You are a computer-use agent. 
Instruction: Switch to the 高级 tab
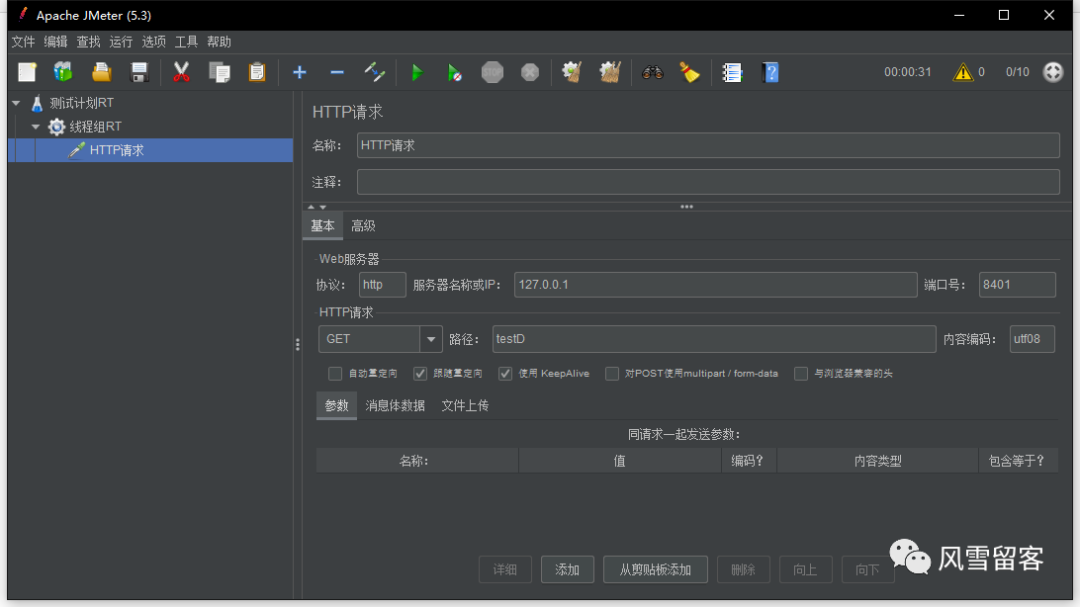363,226
